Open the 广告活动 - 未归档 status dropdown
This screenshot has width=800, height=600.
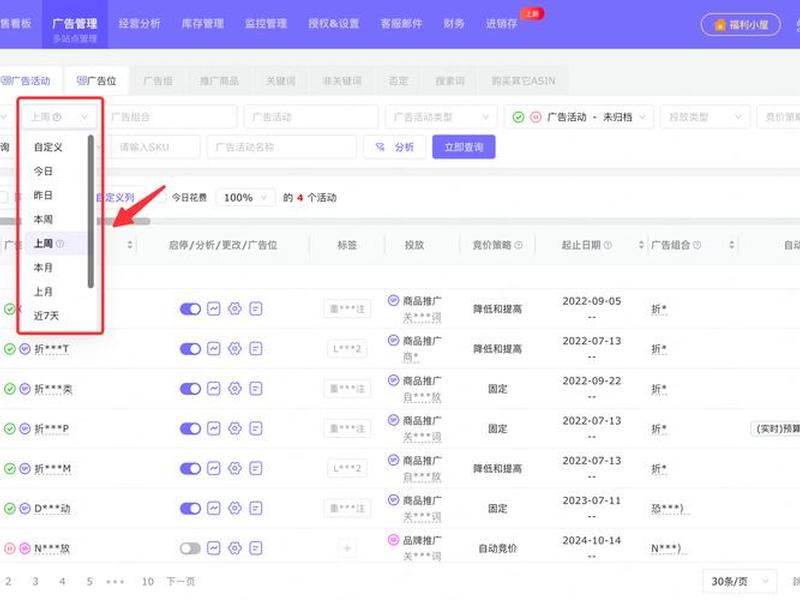[x=579, y=117]
